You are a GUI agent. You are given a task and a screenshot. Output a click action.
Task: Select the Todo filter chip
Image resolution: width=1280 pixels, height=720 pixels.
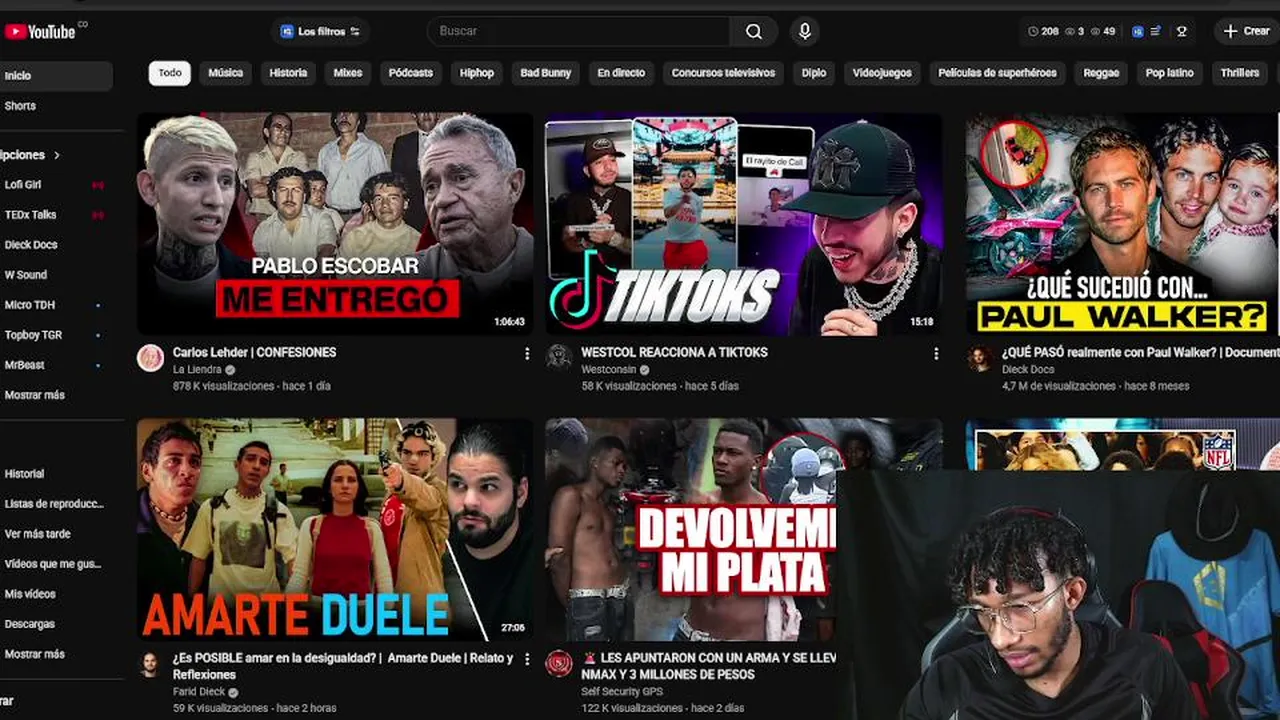[x=170, y=73]
